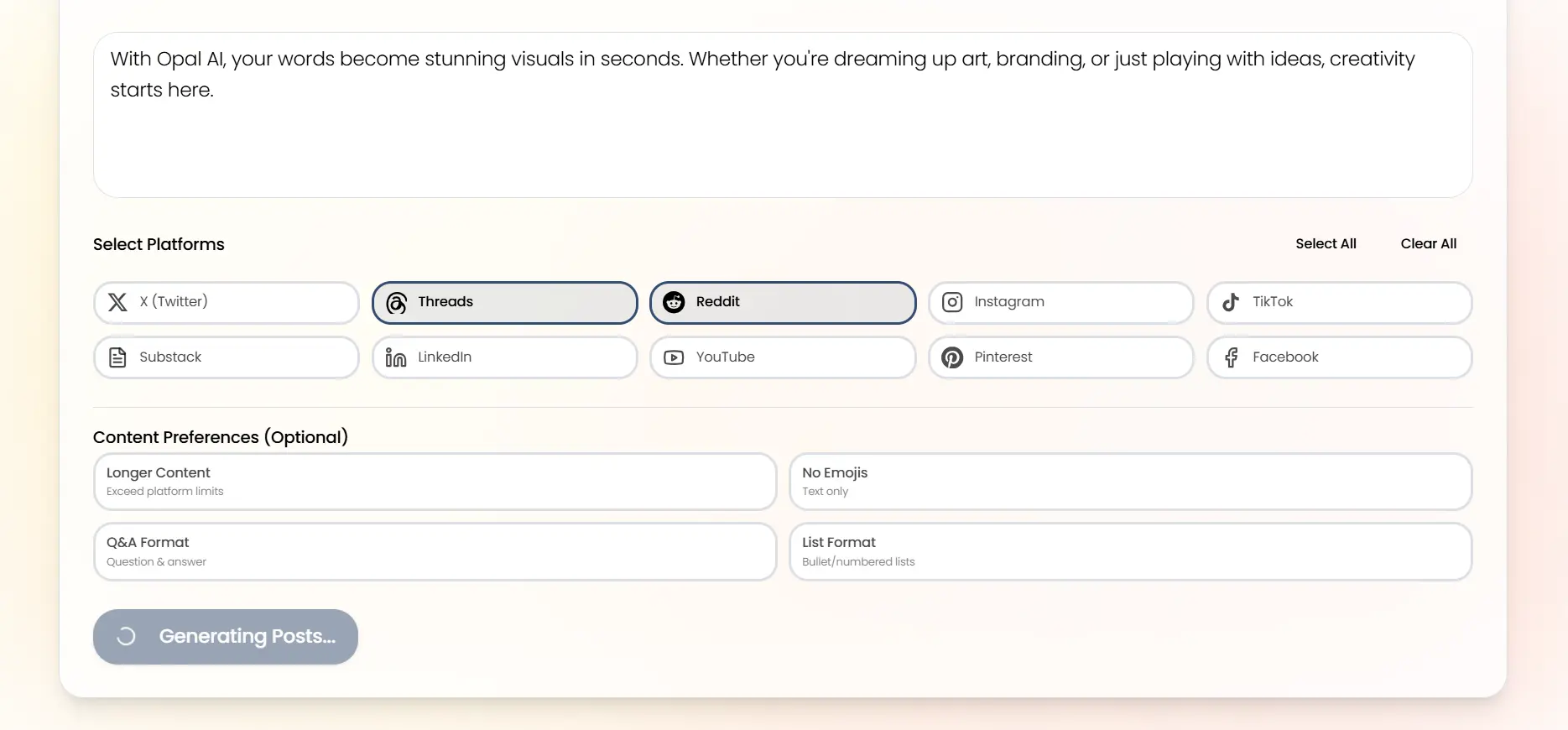Click the YouTube play icon
Screen dimensions: 1568x730
[674, 357]
